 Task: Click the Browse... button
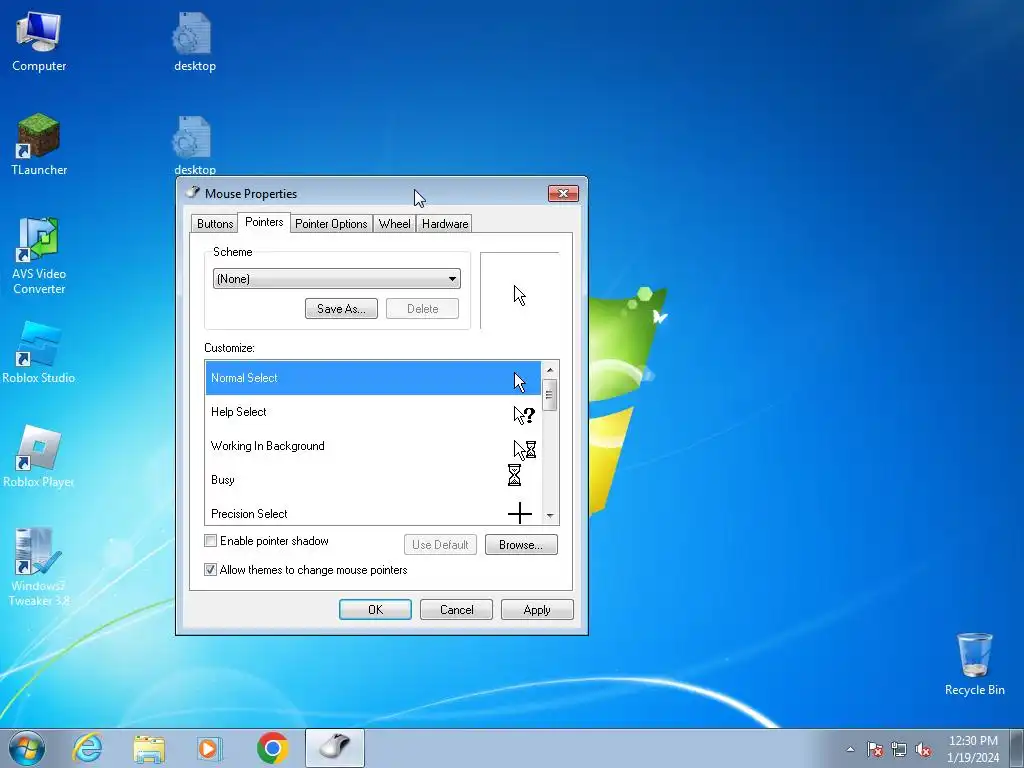[521, 545]
